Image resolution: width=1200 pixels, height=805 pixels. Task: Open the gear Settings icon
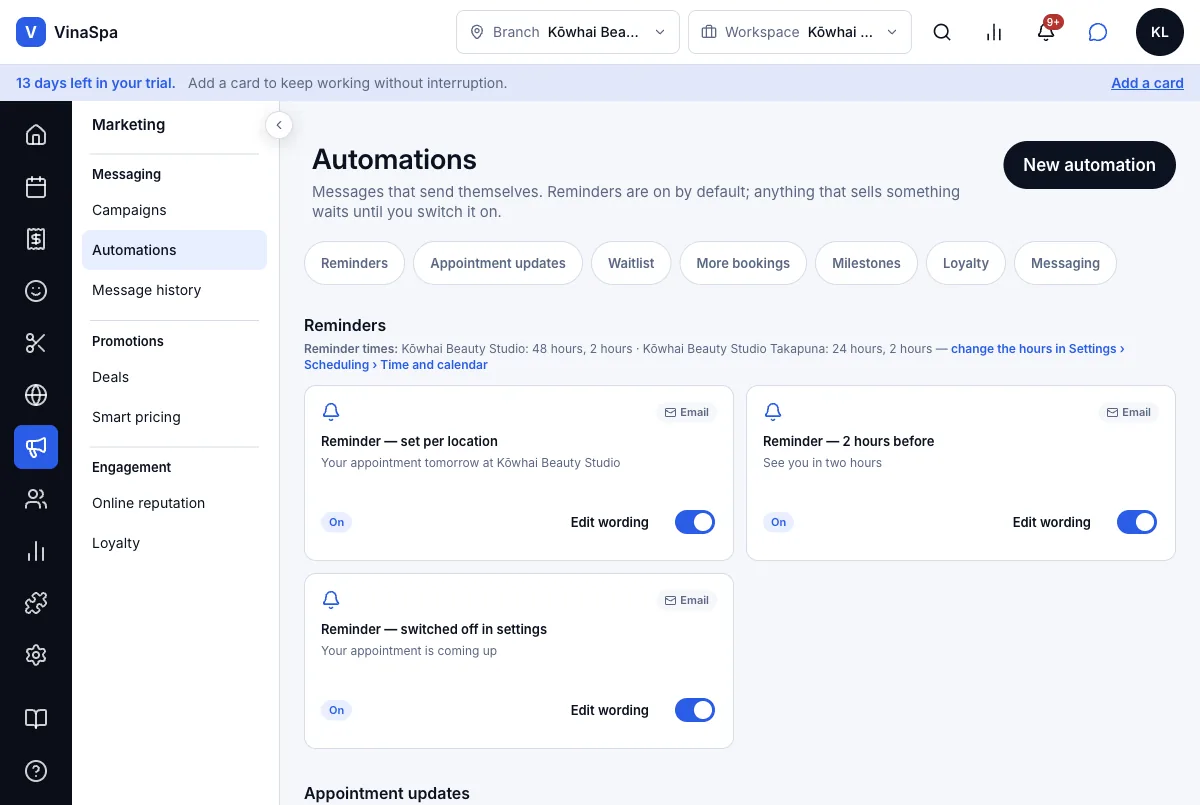click(36, 655)
